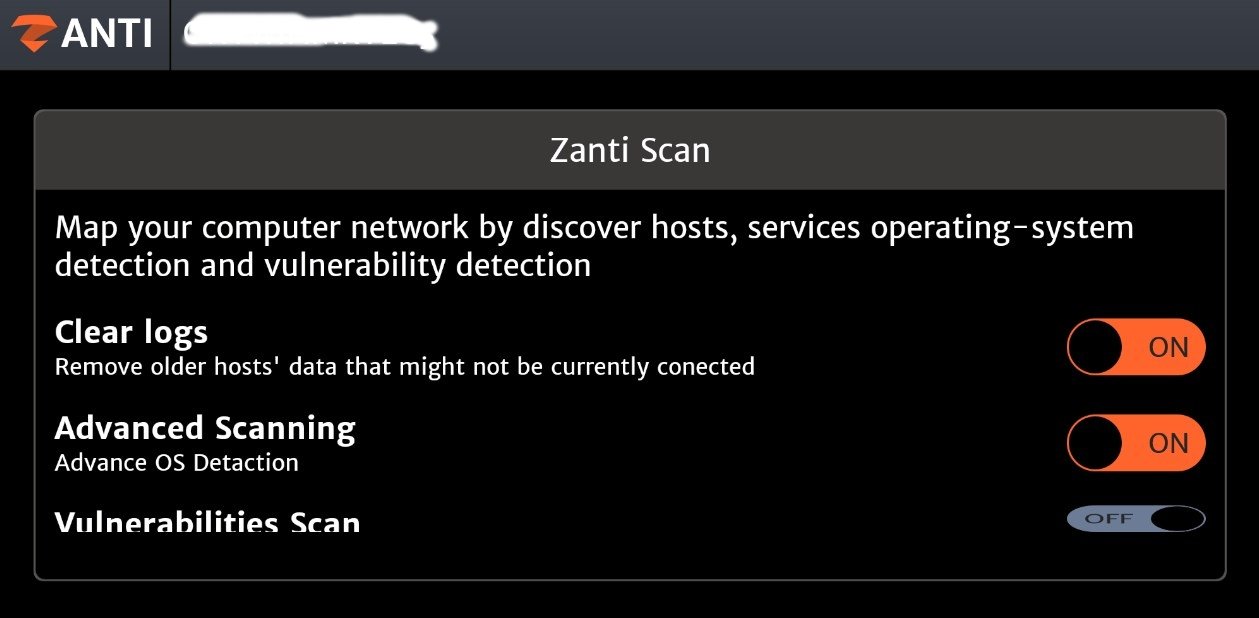
Task: Click the ANTI app name text
Action: tap(106, 34)
